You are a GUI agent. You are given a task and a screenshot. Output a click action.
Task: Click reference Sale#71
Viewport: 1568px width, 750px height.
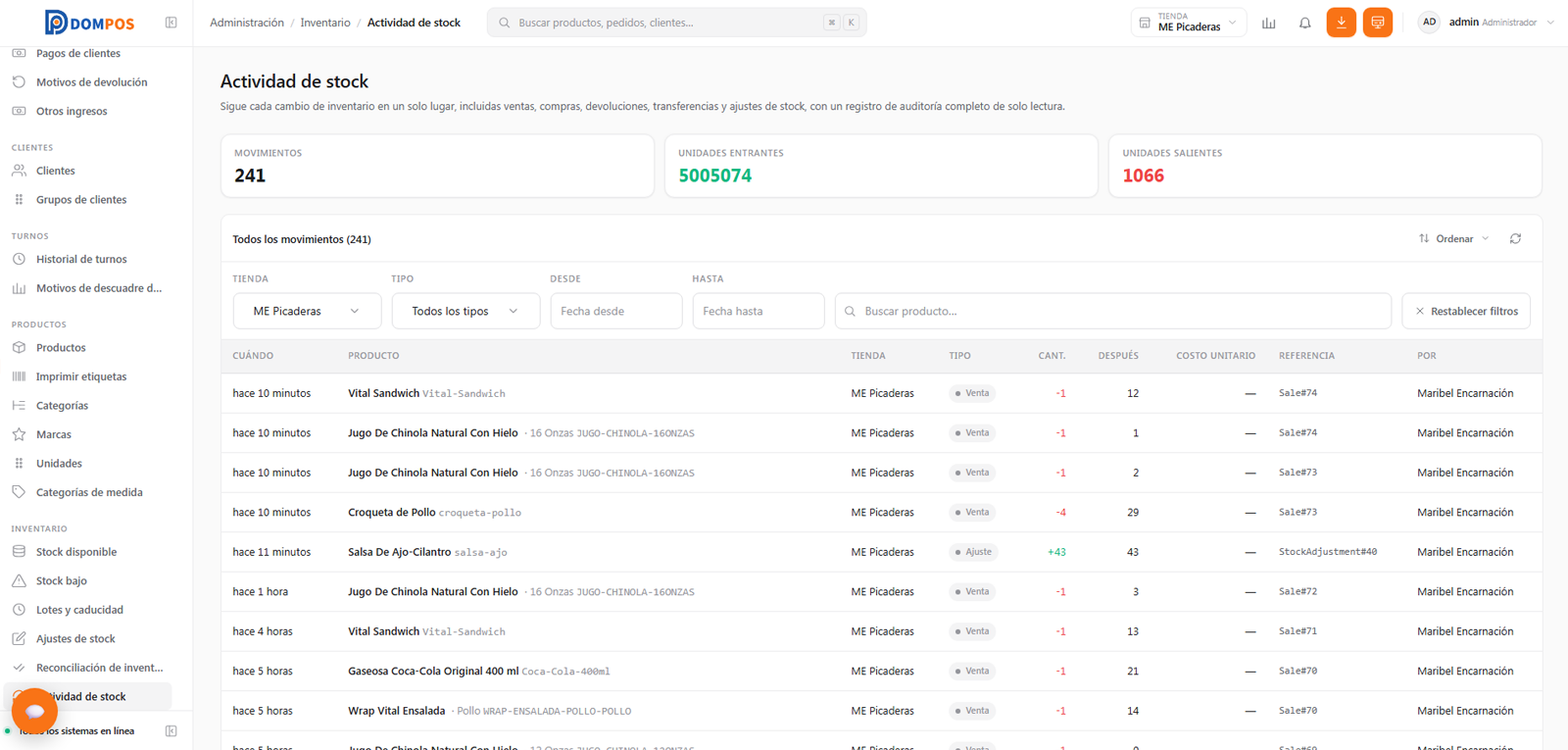[x=1298, y=631]
